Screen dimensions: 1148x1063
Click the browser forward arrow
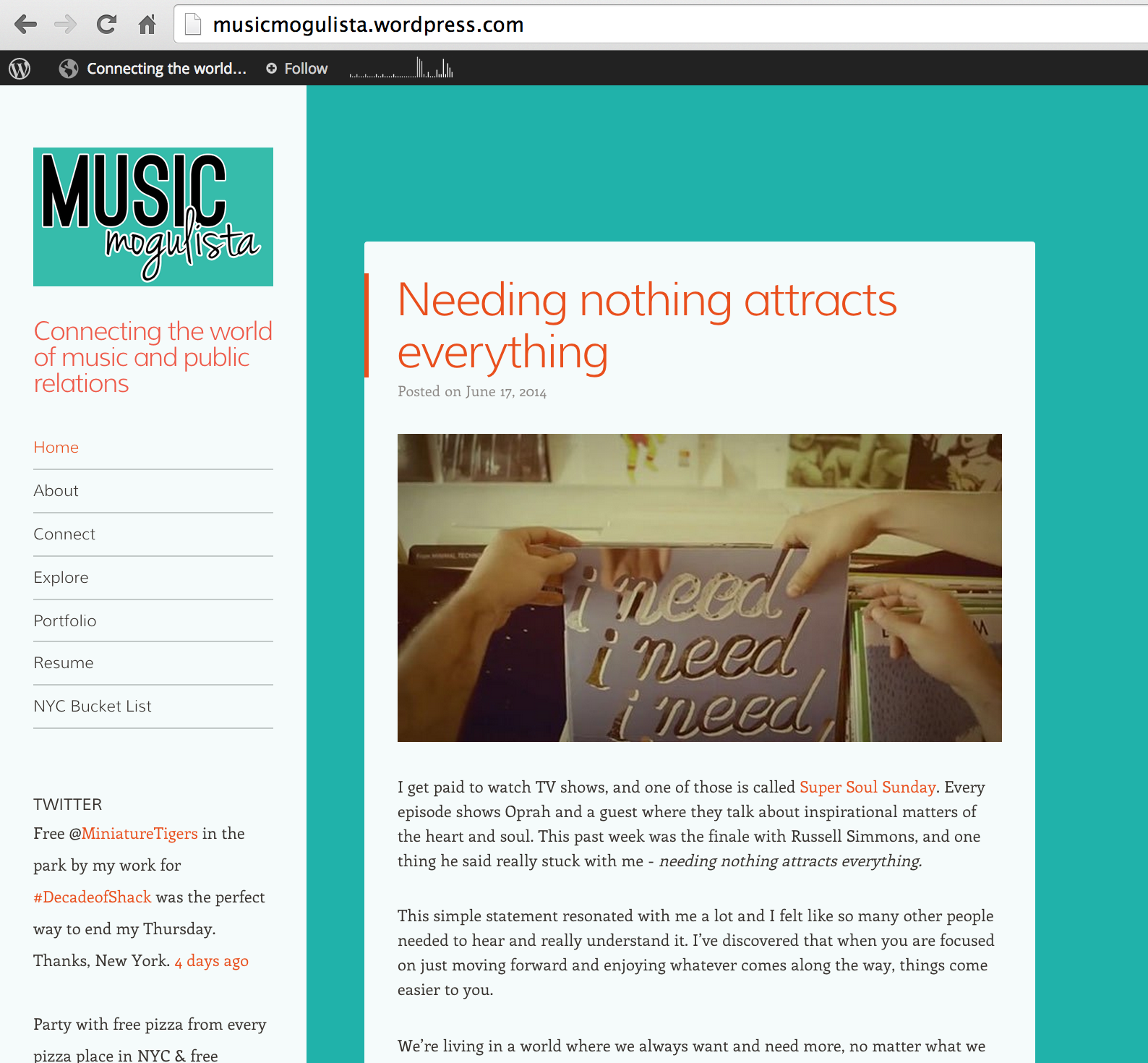65,25
